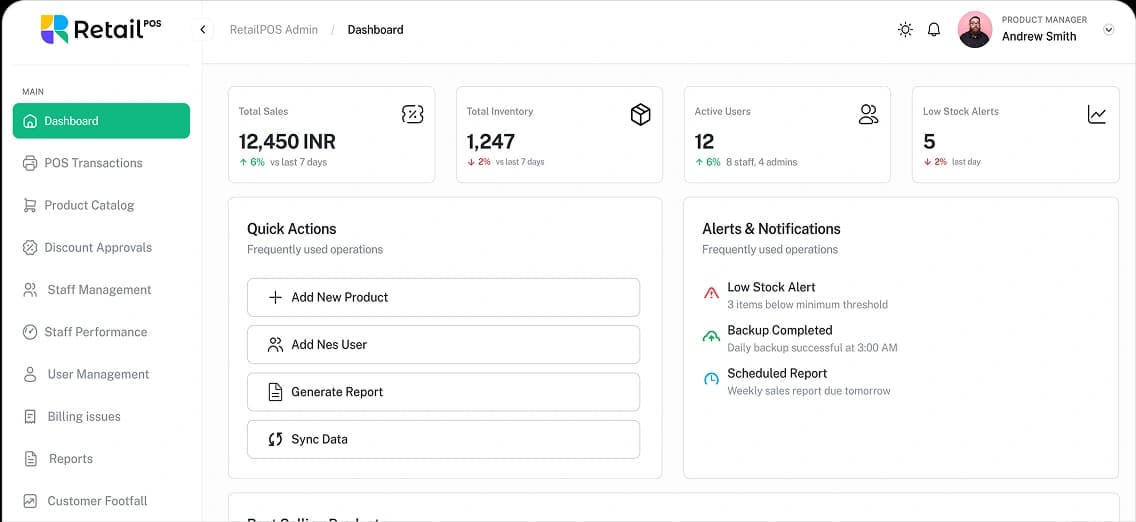Image resolution: width=1136 pixels, height=522 pixels.
Task: Toggle light/dark theme sun icon
Action: pos(905,30)
